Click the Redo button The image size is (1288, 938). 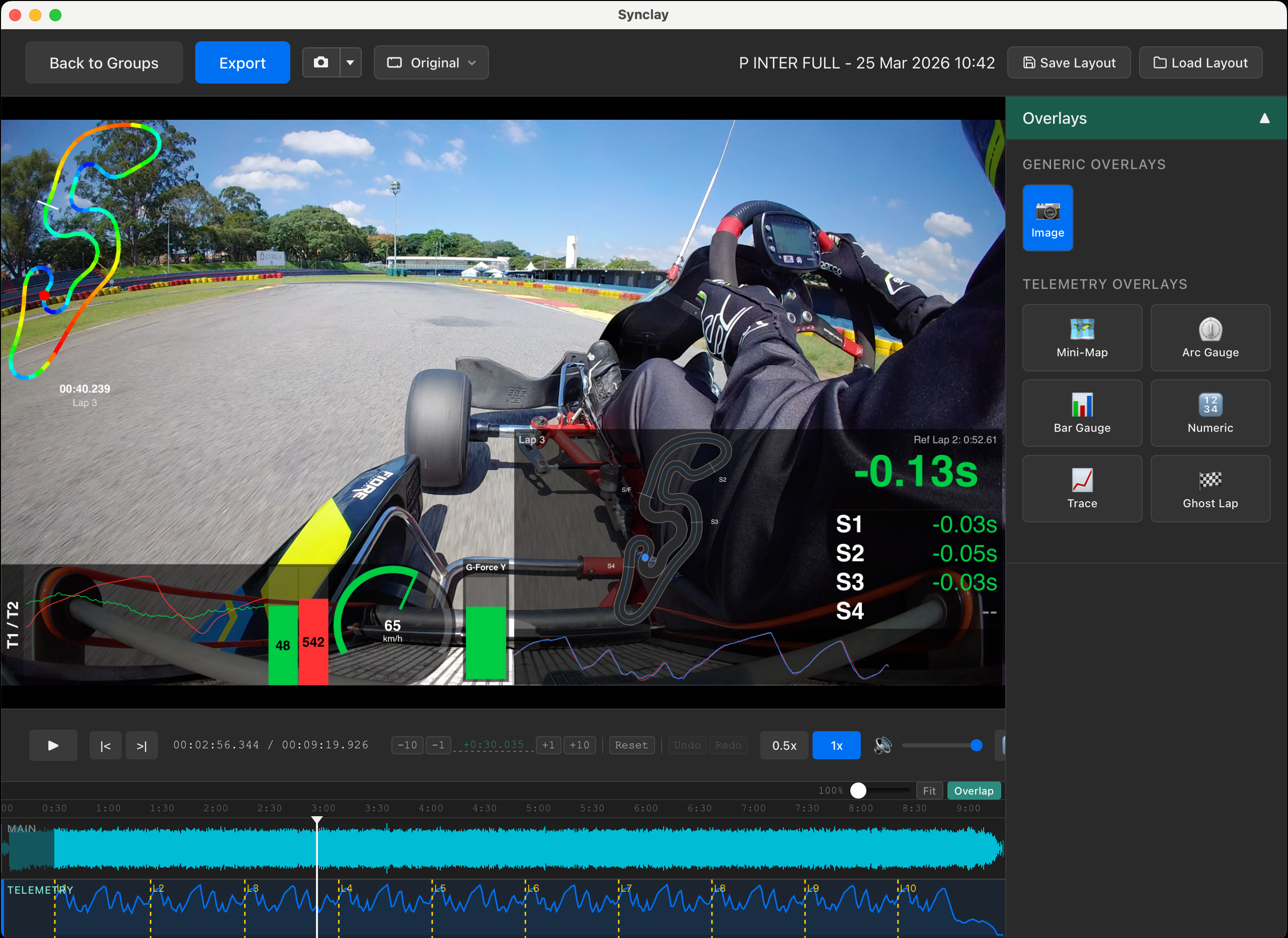coord(728,745)
